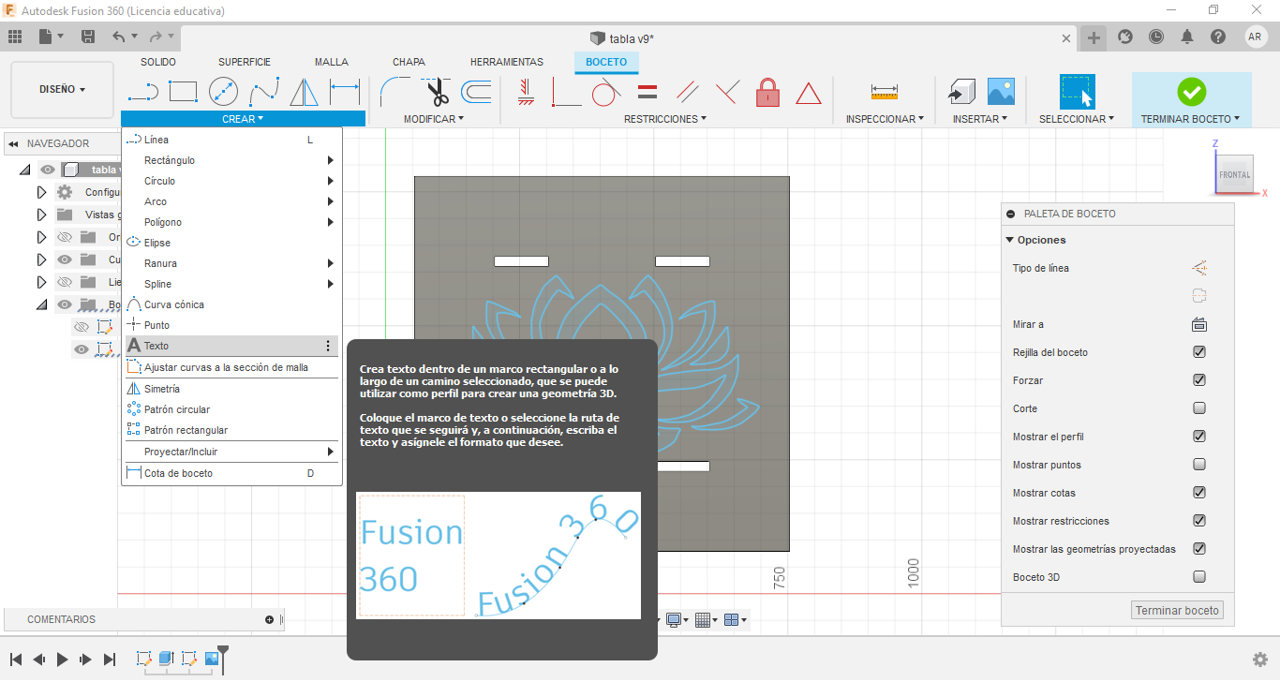Click the Undo arrow
Viewport: 1280px width, 680px height.
click(x=119, y=36)
